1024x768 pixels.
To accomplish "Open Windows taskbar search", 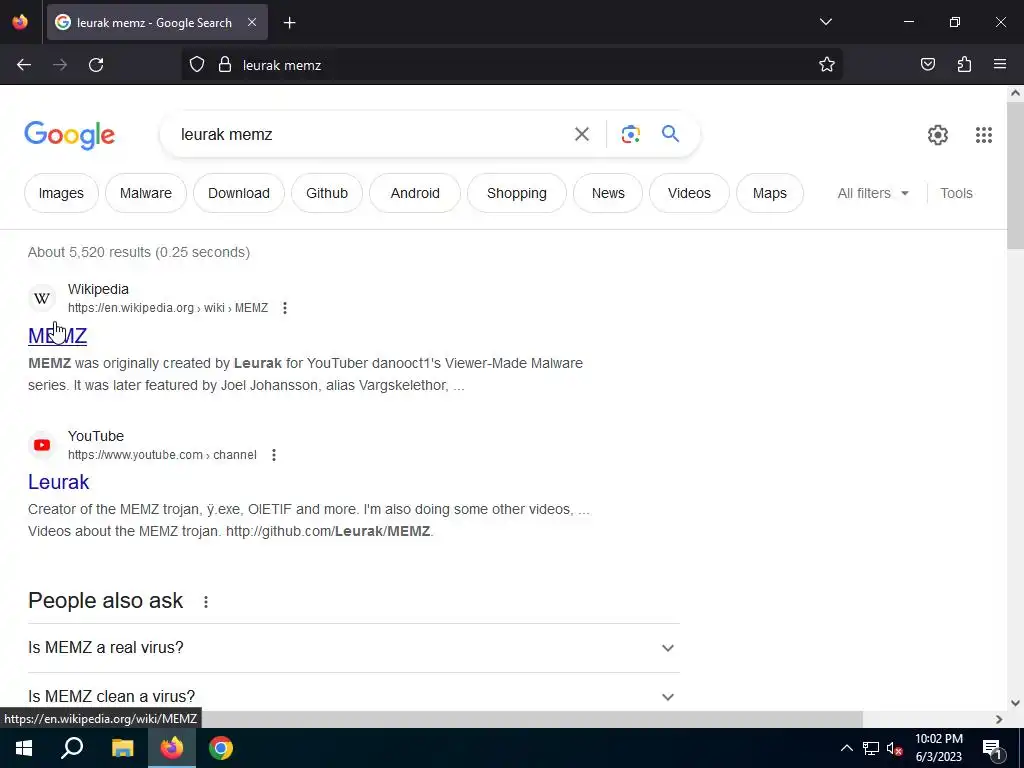I will point(72,748).
